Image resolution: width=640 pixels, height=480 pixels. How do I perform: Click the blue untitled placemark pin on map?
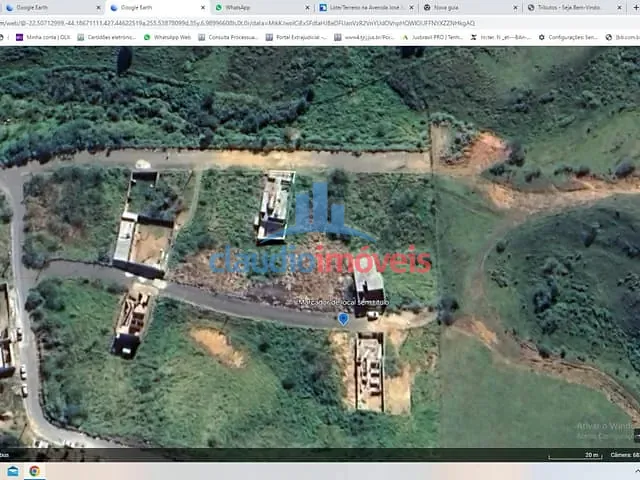[x=343, y=319]
